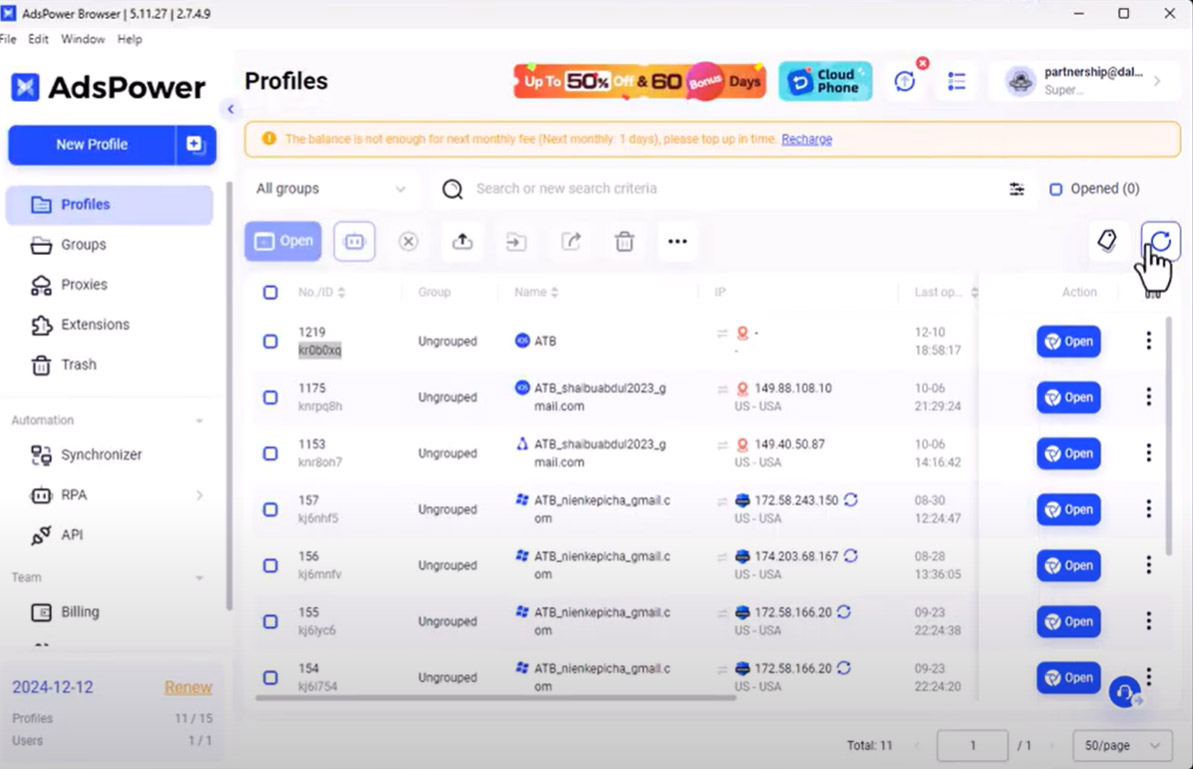Refresh IP 174.203.68.167 for profile 156
1193x769 pixels.
(851, 556)
